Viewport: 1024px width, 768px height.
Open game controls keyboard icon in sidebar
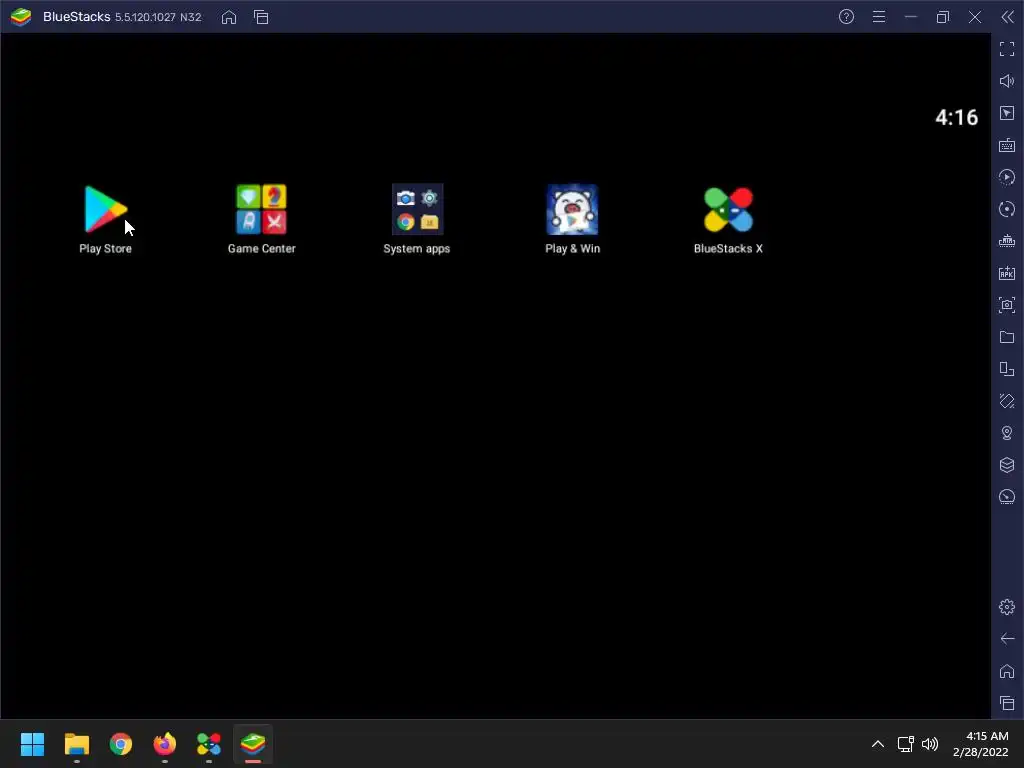[x=1007, y=145]
